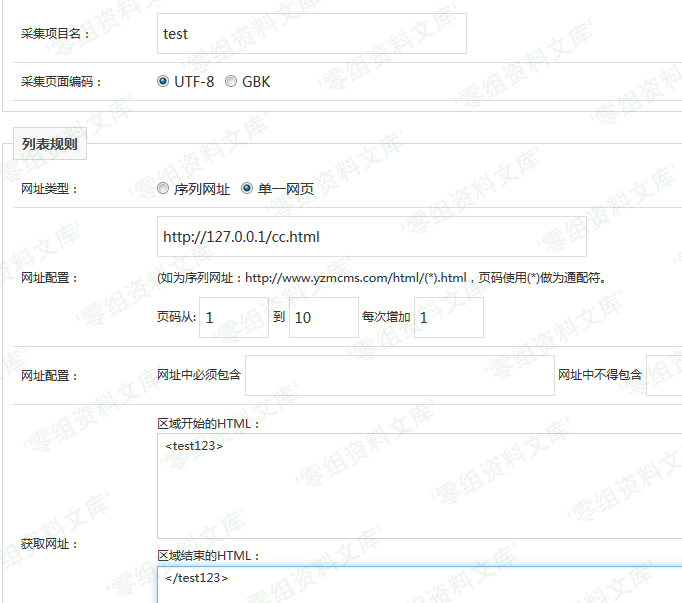Screen dimensions: 682x603
Task: Select the 序列网址 radio option
Action: tap(163, 188)
